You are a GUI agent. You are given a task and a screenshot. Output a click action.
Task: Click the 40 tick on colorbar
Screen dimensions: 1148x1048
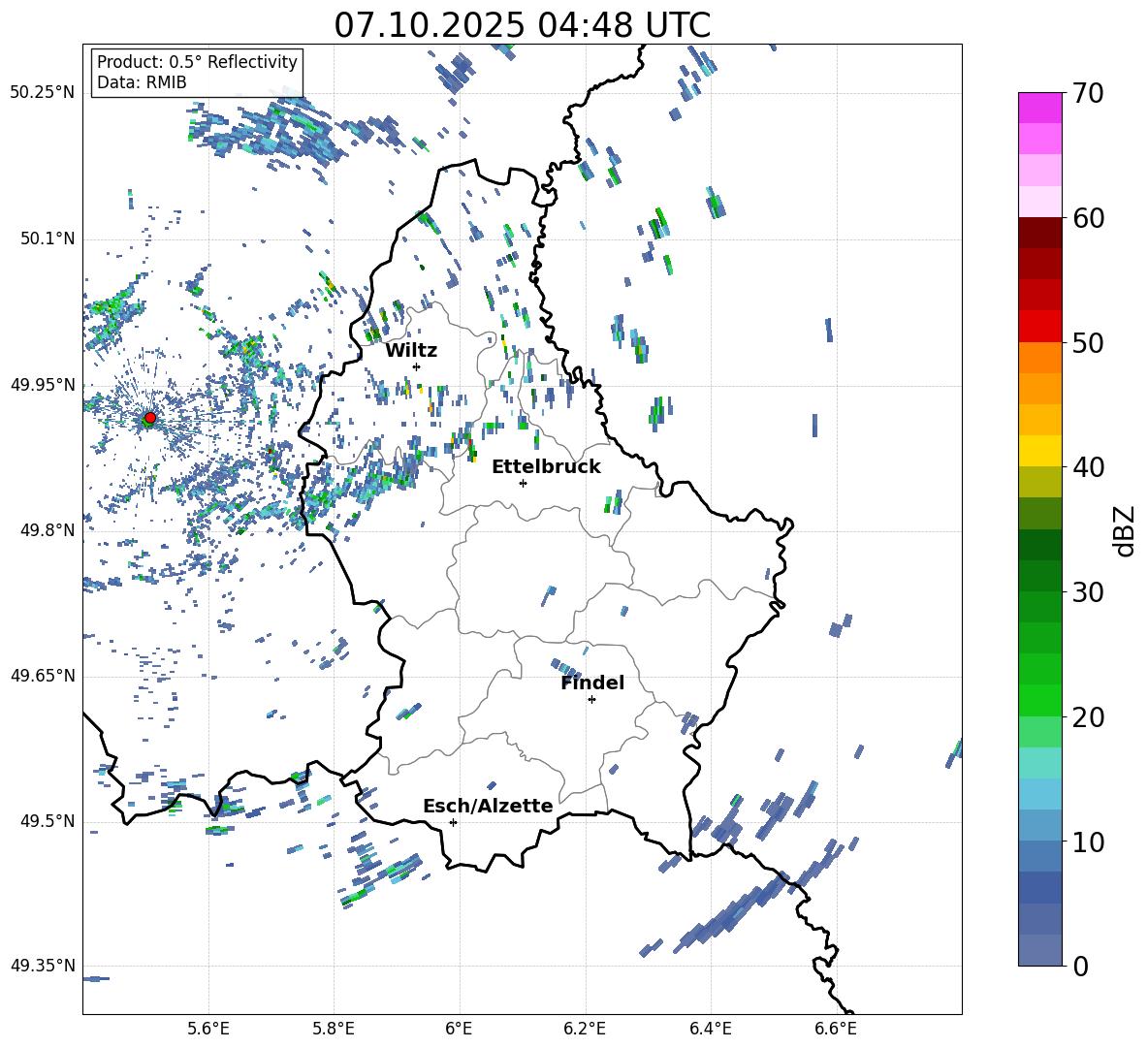point(1088,467)
